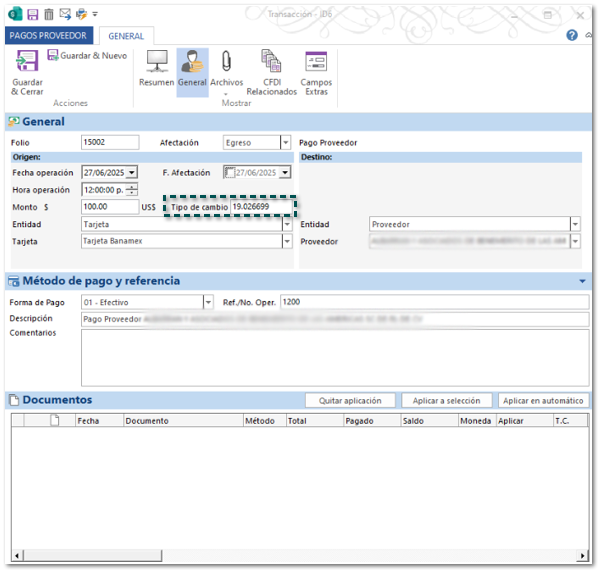The width and height of the screenshot is (601, 573).
Task: Click the help question mark icon
Action: point(572,35)
